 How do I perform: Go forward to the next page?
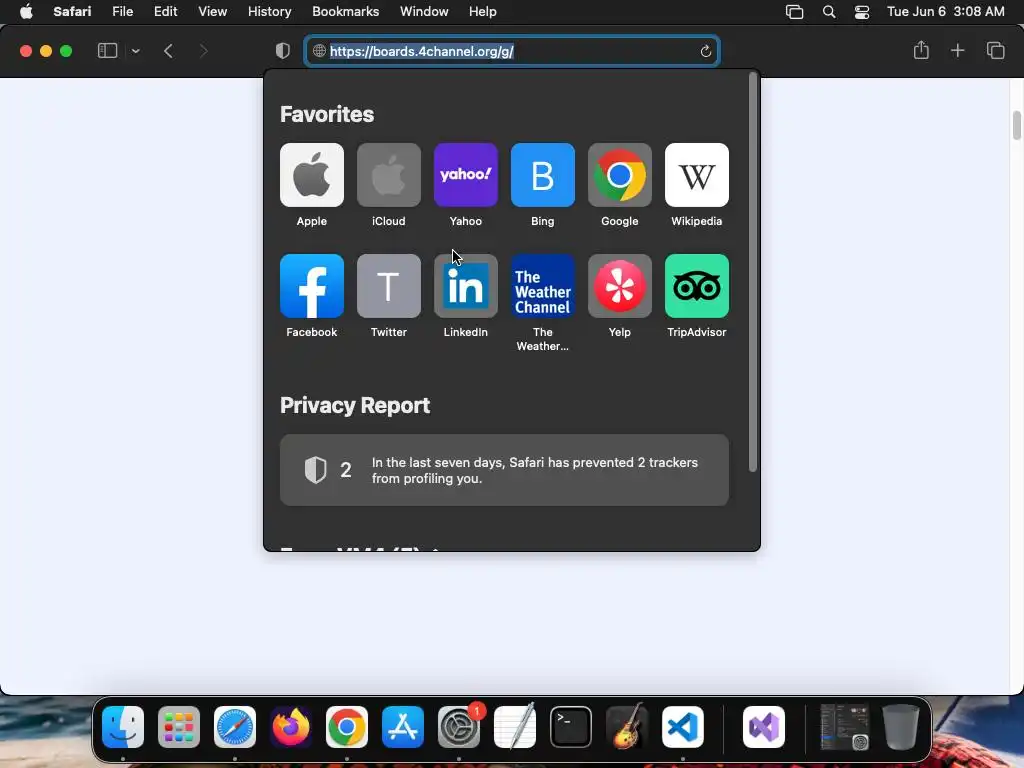click(x=203, y=51)
